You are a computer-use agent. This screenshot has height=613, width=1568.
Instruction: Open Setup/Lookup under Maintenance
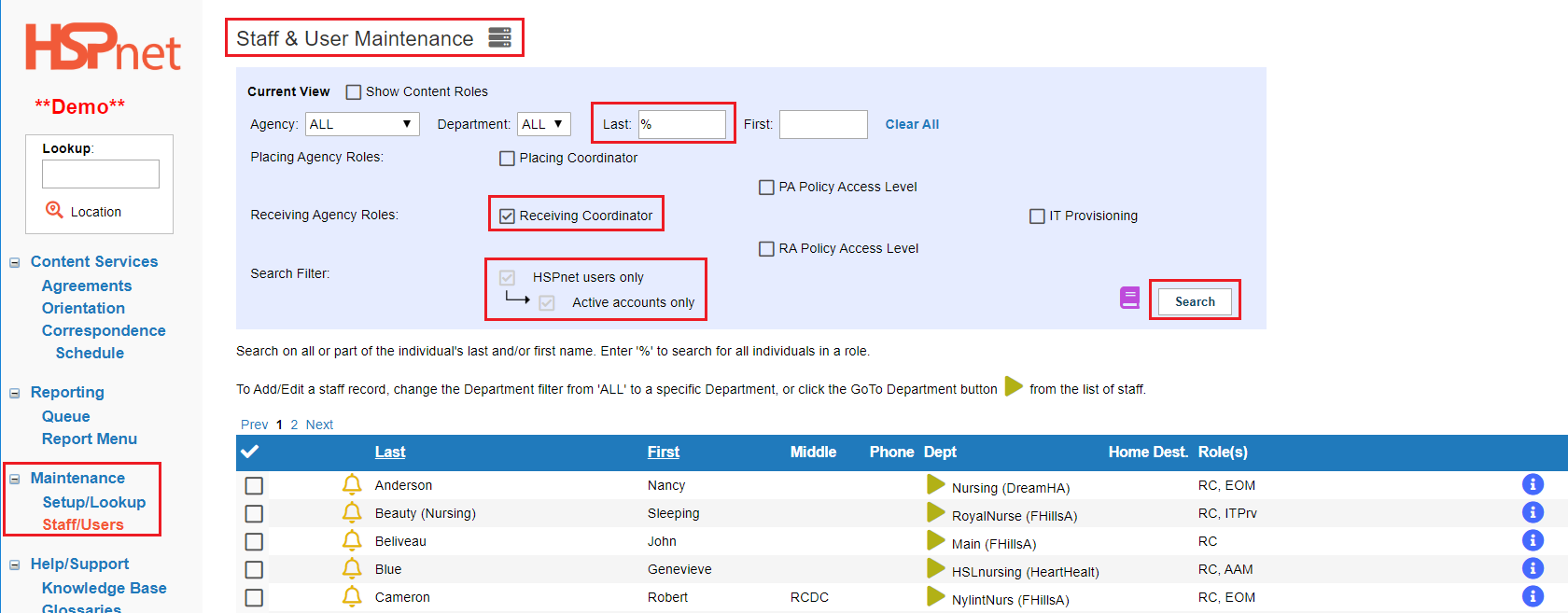click(93, 502)
